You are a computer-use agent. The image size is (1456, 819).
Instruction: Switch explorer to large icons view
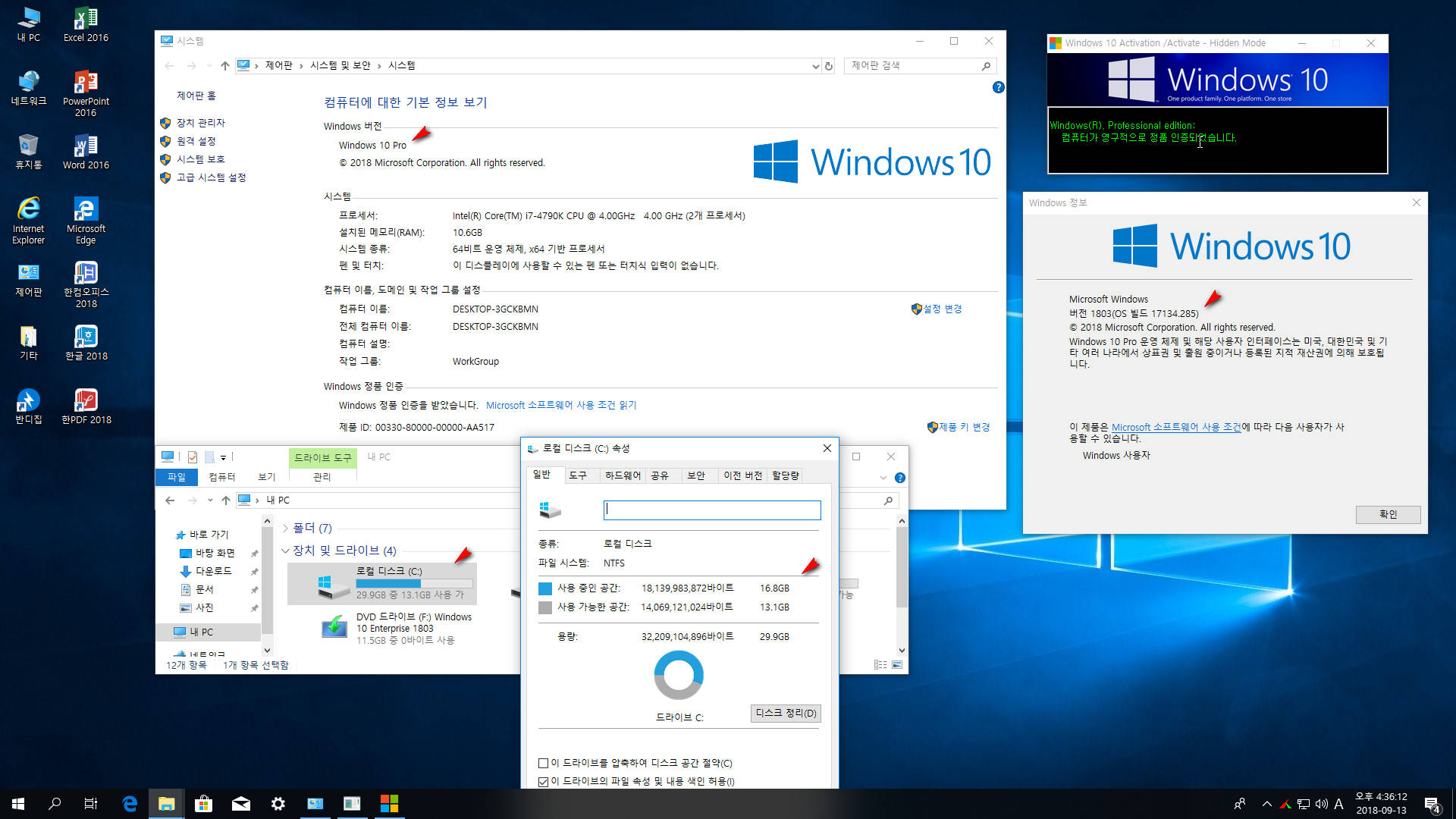pos(897,665)
